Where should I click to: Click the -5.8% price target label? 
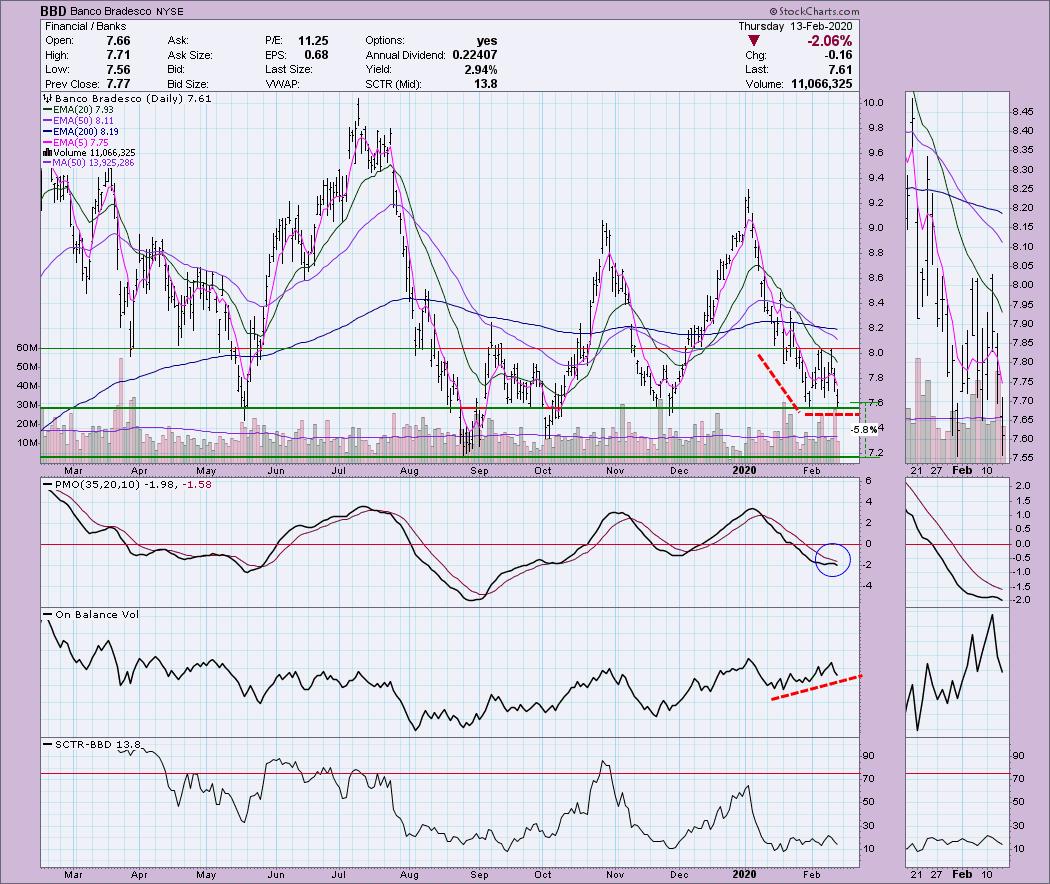pyautogui.click(x=864, y=429)
